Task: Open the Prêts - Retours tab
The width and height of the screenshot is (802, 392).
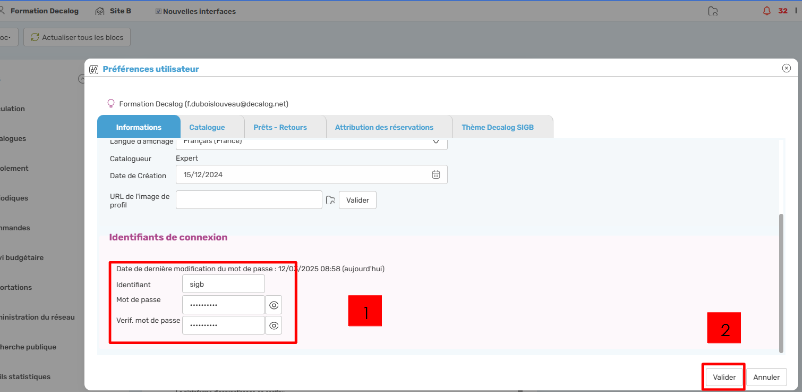Action: click(x=280, y=127)
